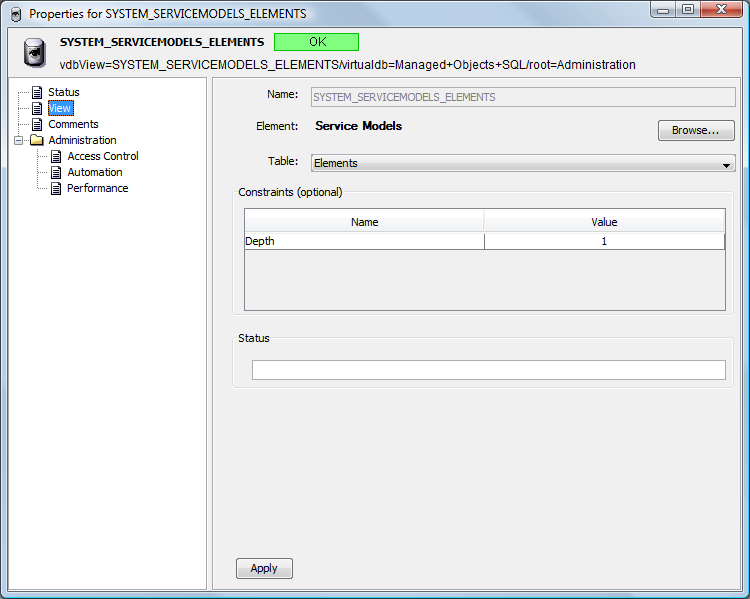Open Access Control page
Image resolution: width=750 pixels, height=599 pixels.
(103, 156)
